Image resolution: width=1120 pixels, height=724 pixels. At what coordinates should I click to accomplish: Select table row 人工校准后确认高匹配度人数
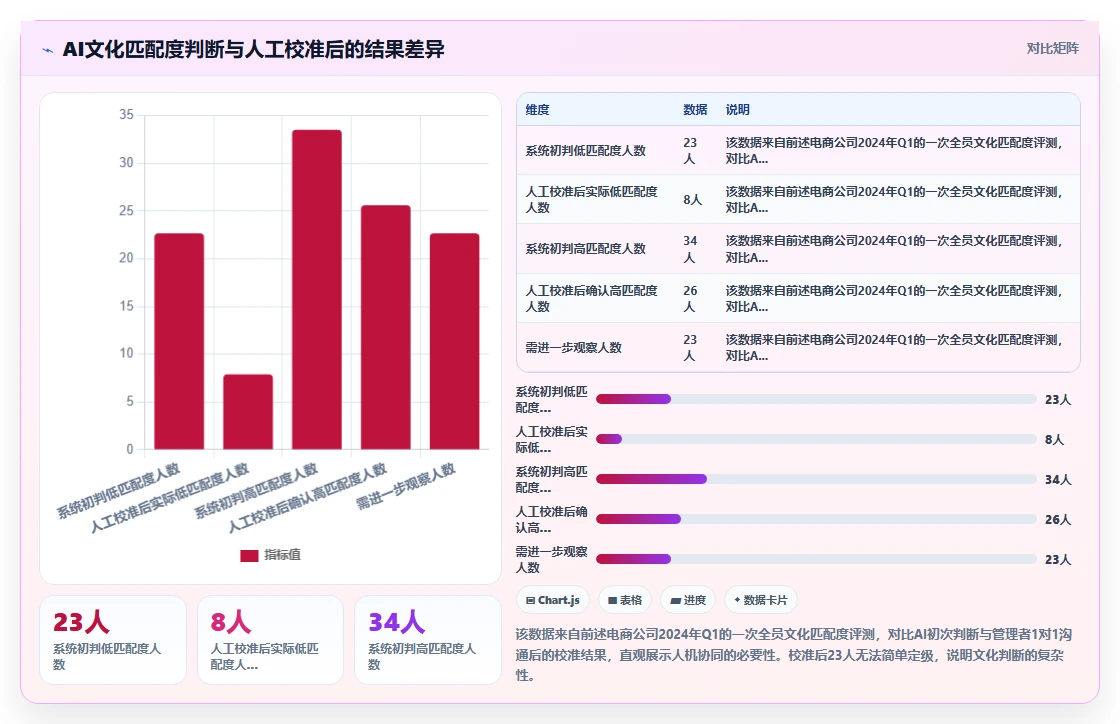(798, 298)
